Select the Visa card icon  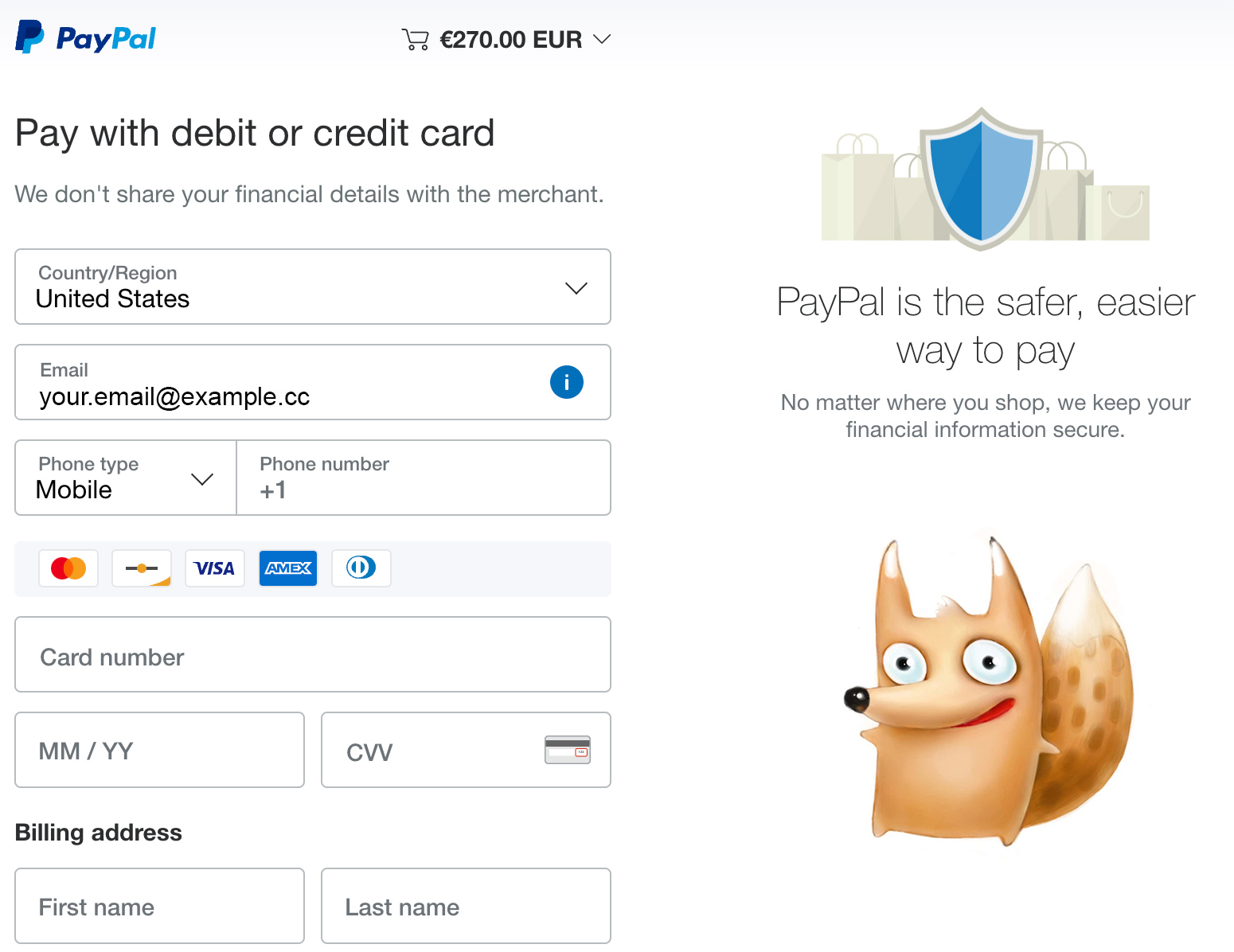(215, 568)
